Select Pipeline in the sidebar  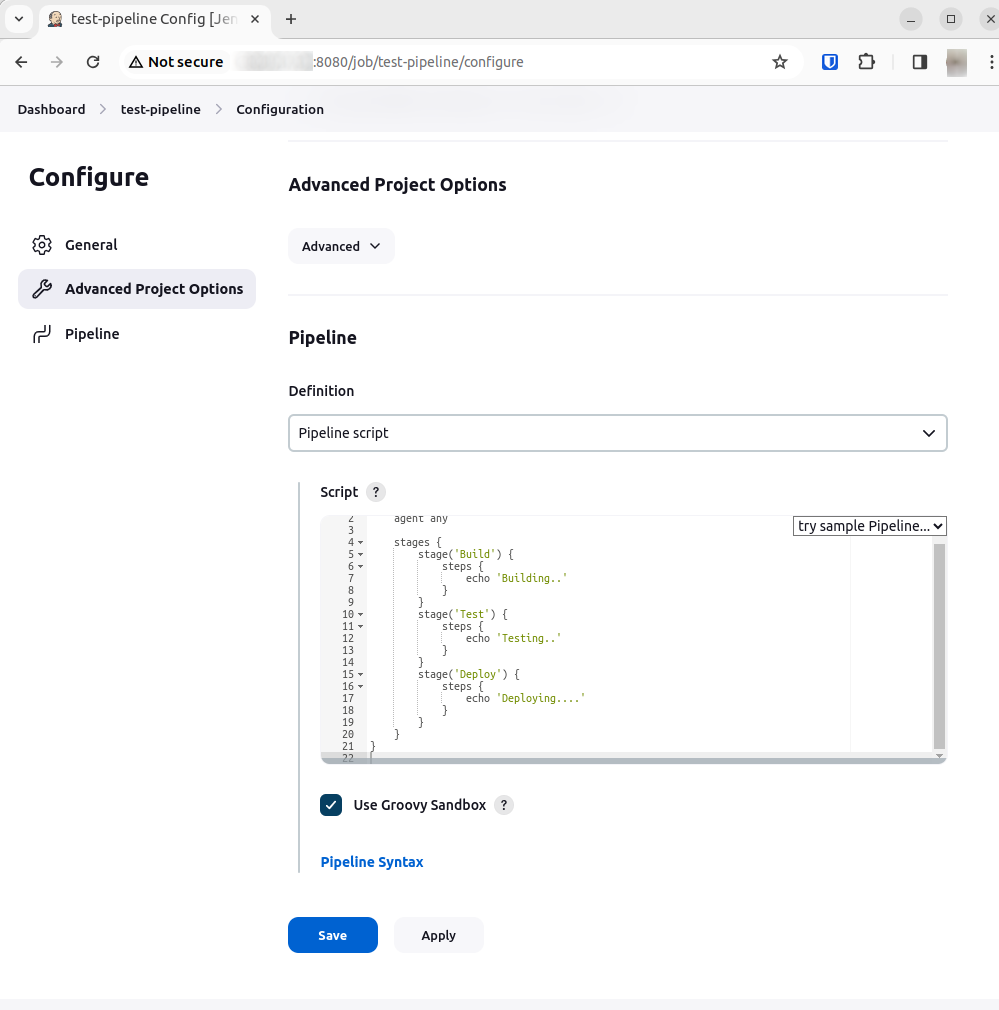[x=92, y=334]
